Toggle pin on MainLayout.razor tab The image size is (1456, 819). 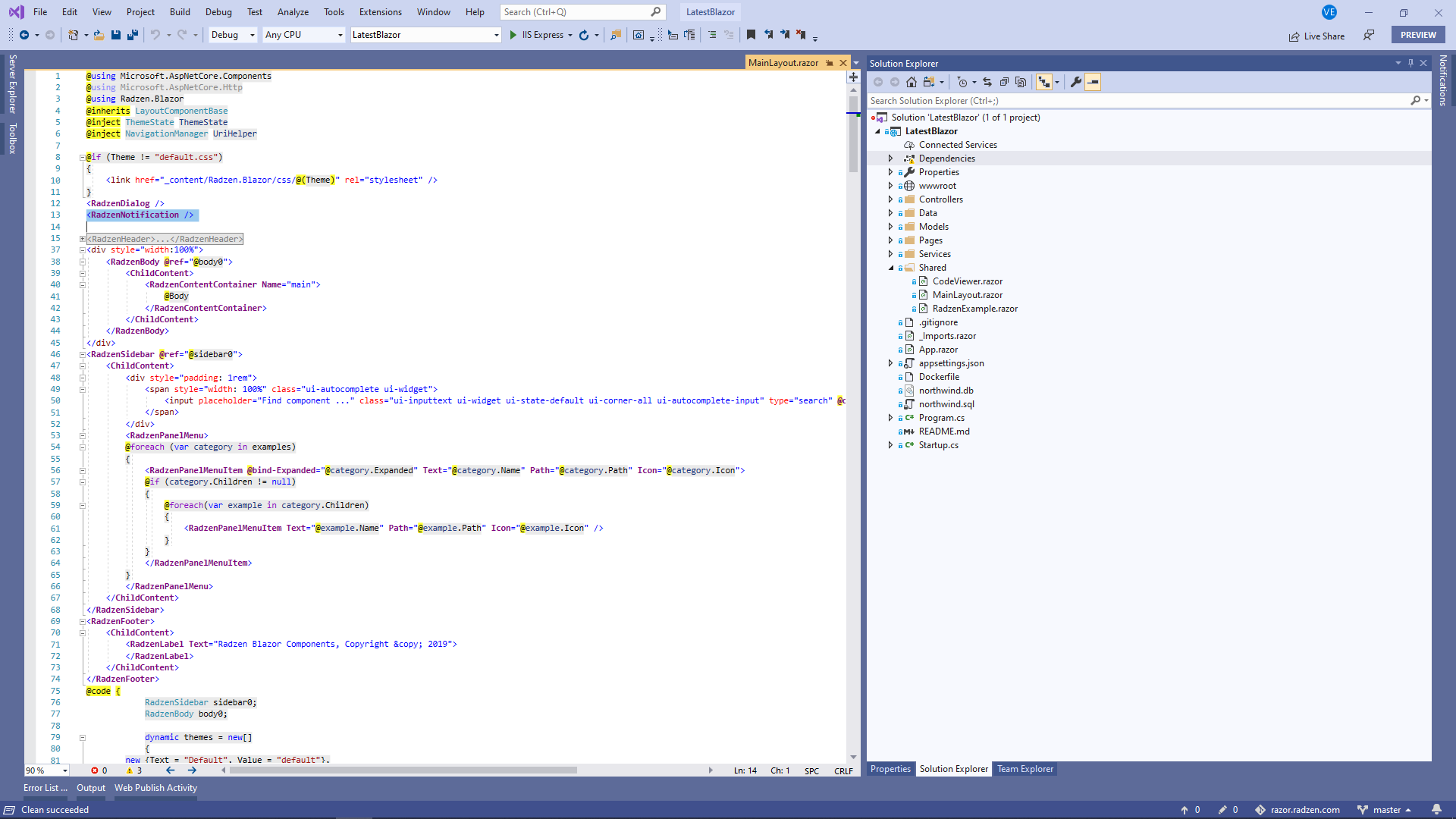[830, 63]
